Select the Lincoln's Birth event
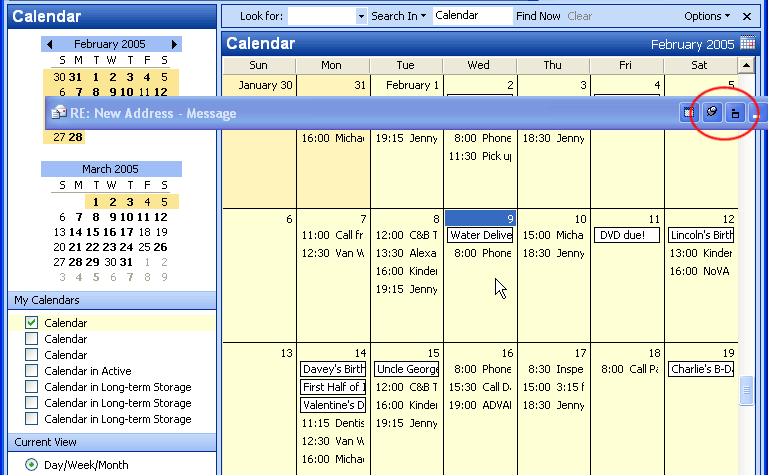 point(701,235)
